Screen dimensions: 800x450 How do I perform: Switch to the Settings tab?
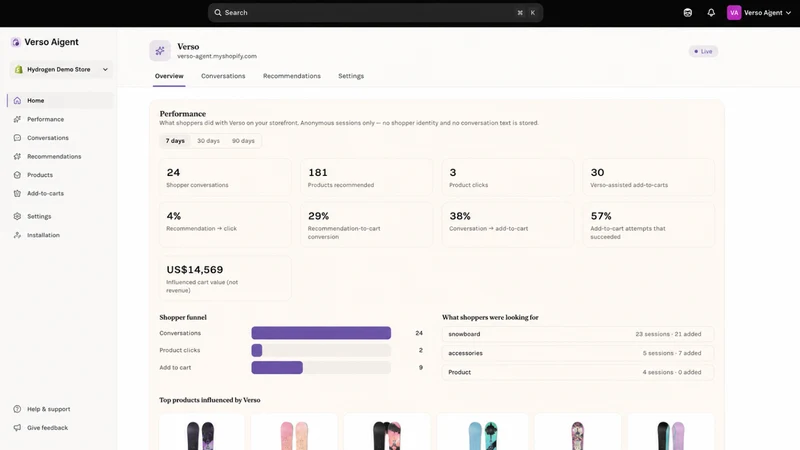[x=351, y=76]
